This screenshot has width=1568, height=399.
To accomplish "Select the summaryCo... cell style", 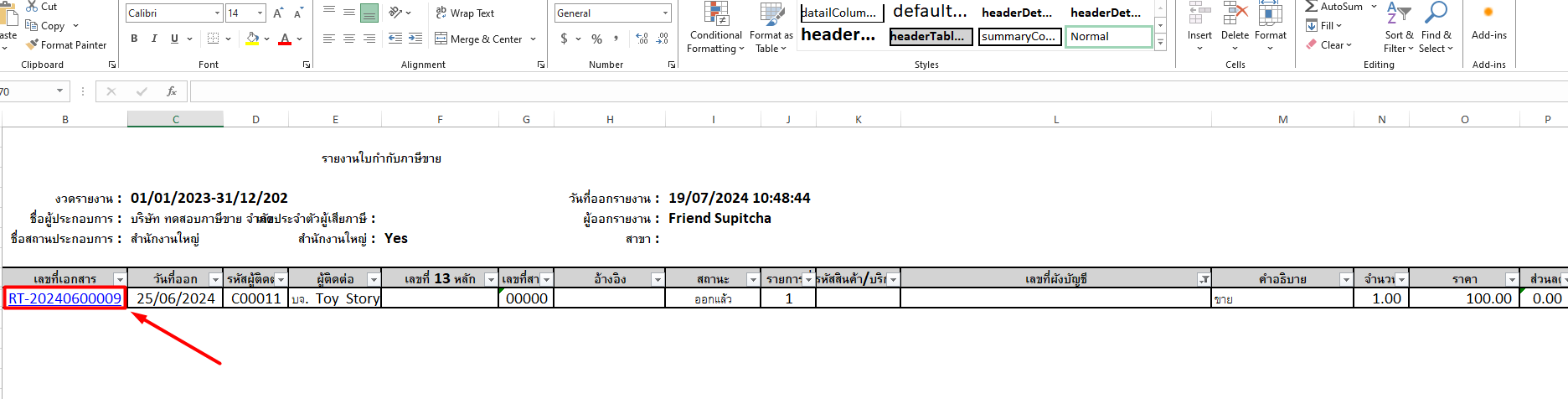I will pos(1019,36).
